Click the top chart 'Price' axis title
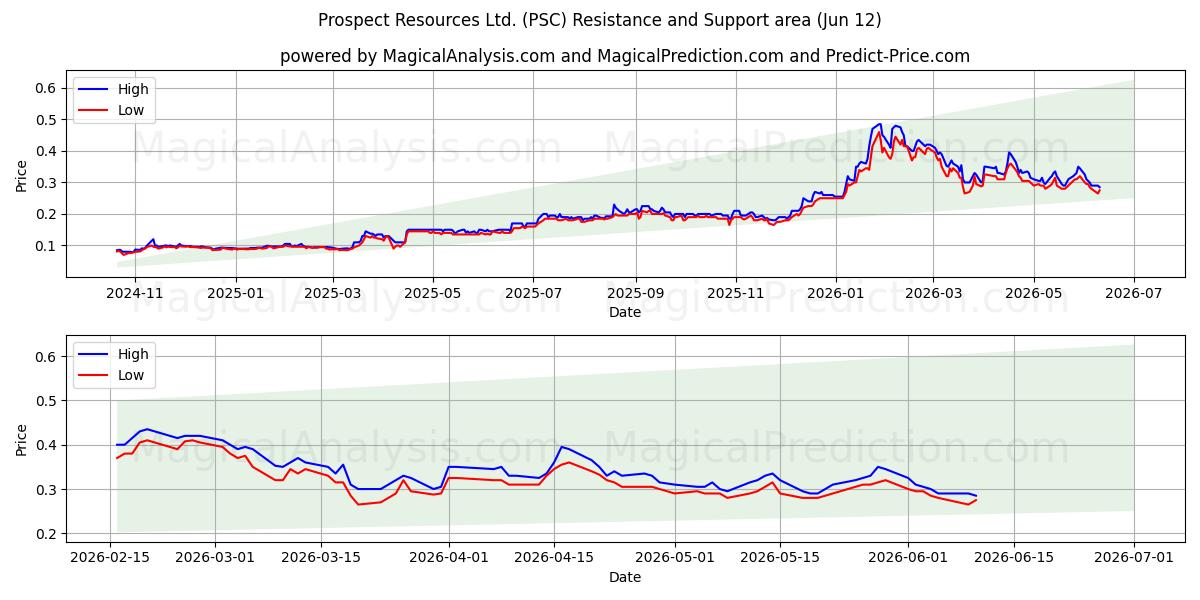The image size is (1200, 600). 22,175
